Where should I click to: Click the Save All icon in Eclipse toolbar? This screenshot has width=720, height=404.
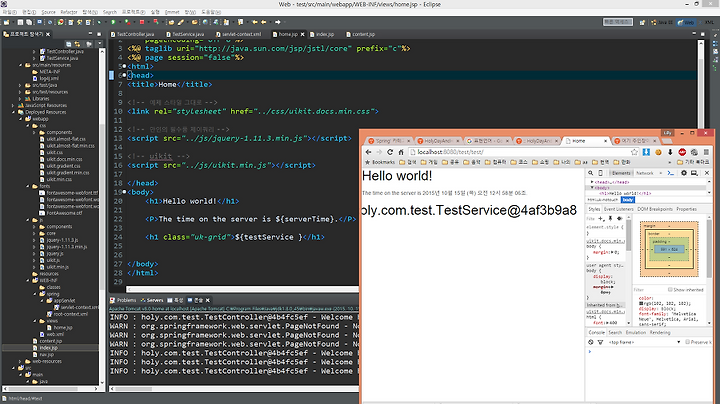coord(29,22)
